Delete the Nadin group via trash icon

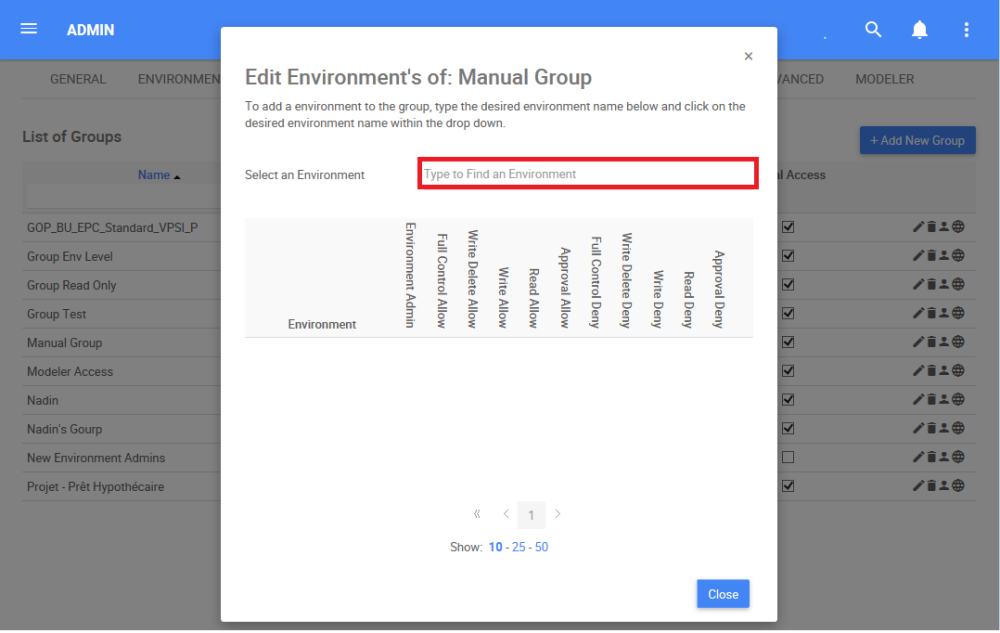tap(932, 400)
